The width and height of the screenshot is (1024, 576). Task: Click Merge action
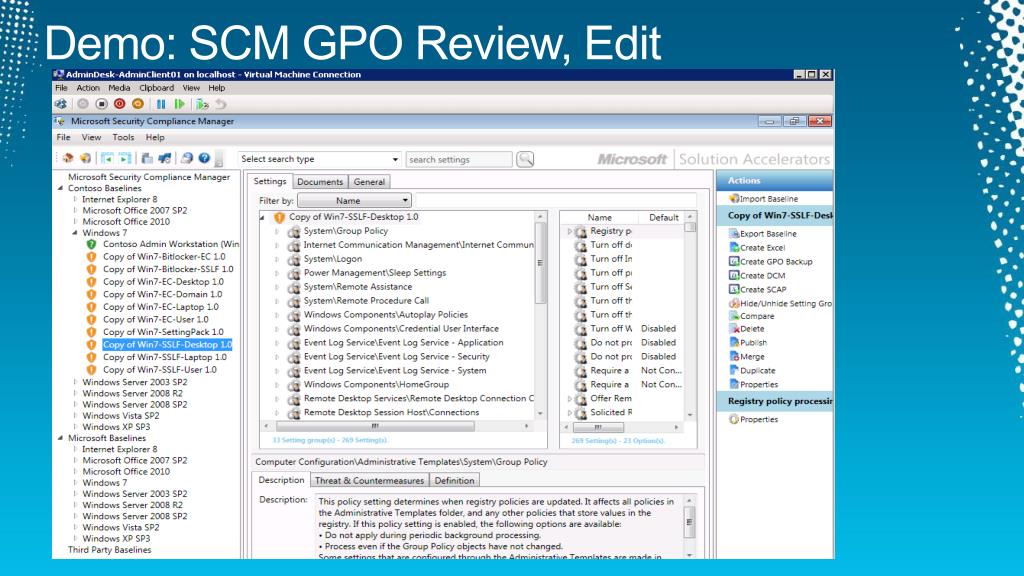pos(746,357)
